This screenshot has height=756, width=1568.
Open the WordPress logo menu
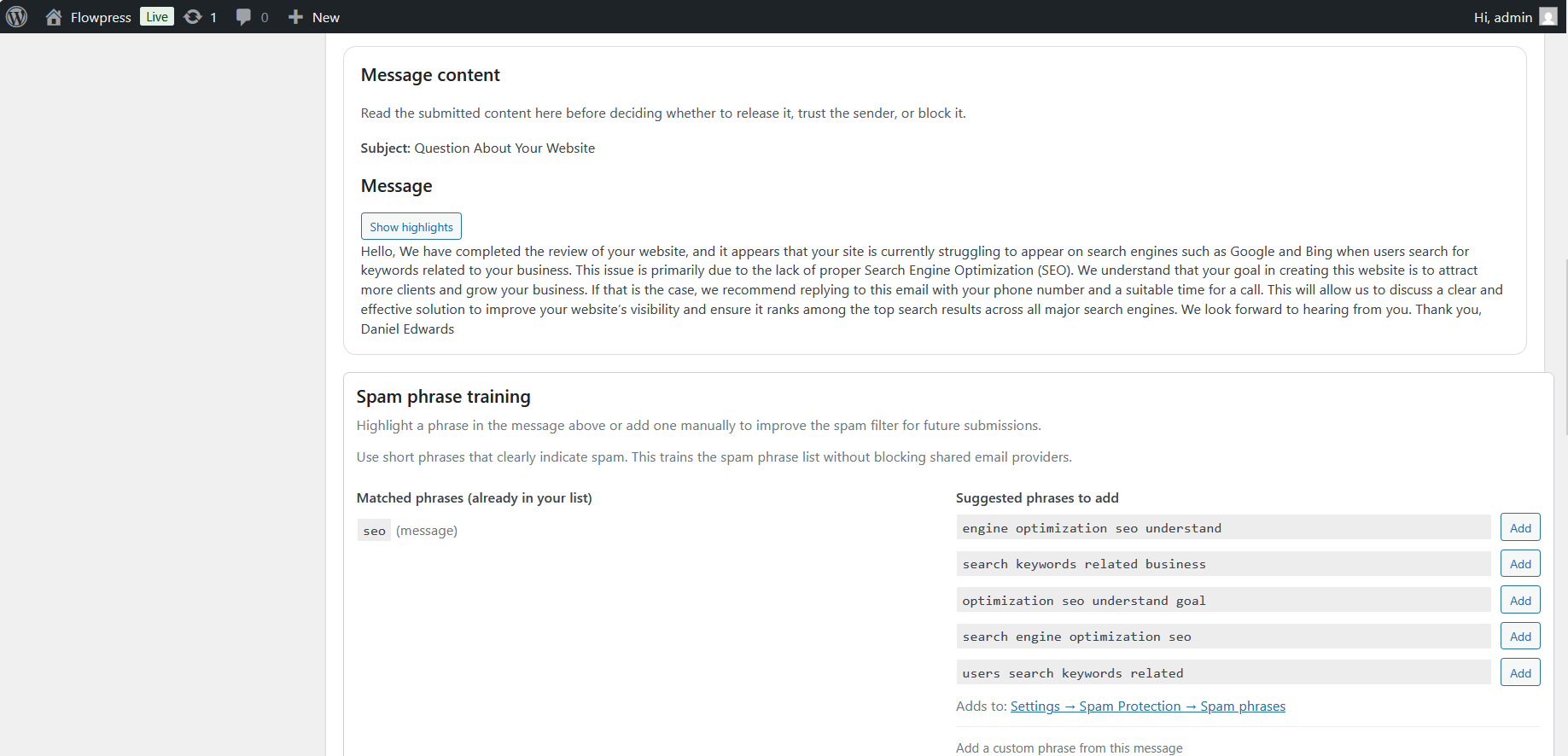pos(17,17)
